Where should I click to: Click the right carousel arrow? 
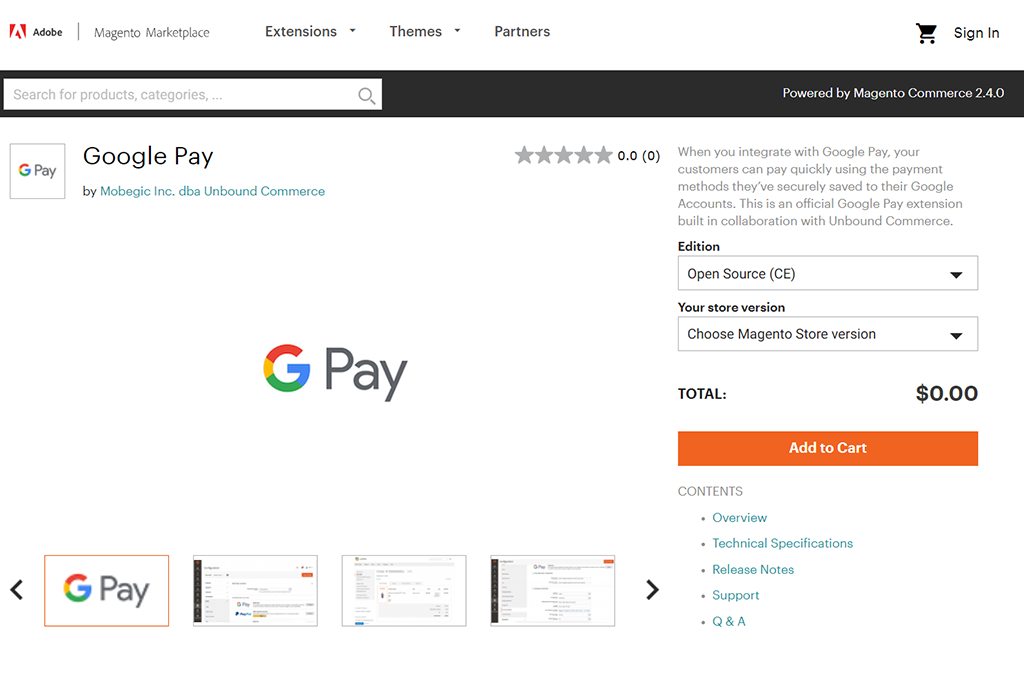pos(652,590)
